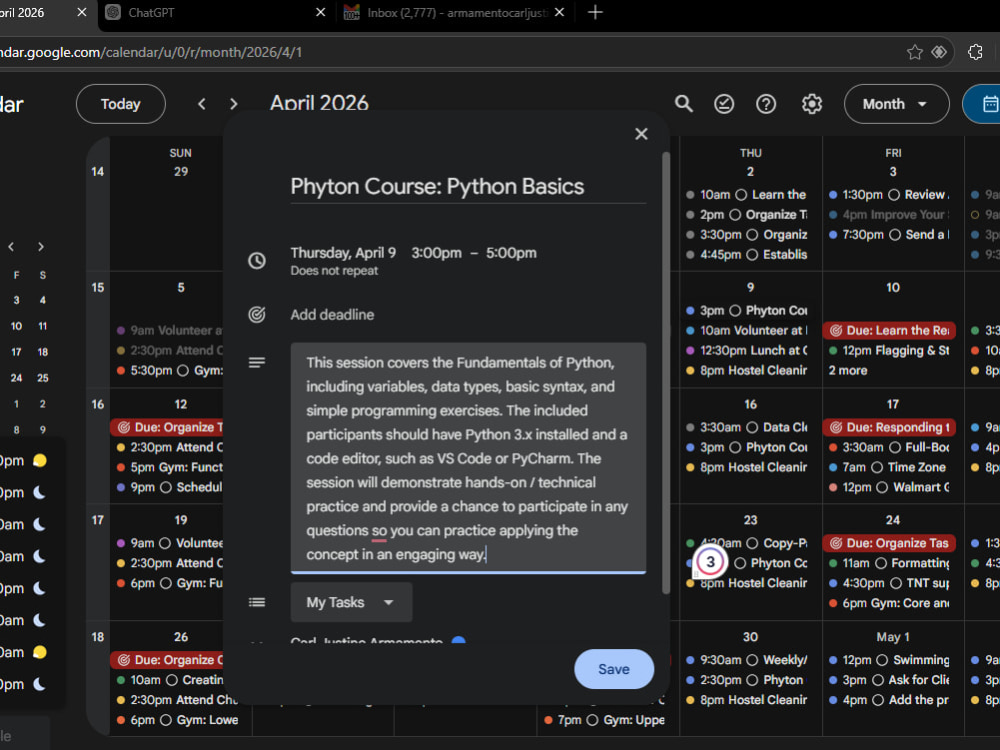
Task: Click the Thursday, April 9 date
Action: (x=343, y=253)
